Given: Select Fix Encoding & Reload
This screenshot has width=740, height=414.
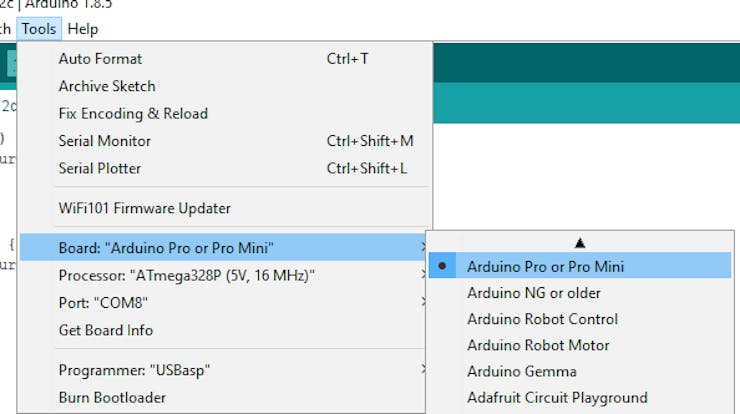Looking at the screenshot, I should point(225,113).
